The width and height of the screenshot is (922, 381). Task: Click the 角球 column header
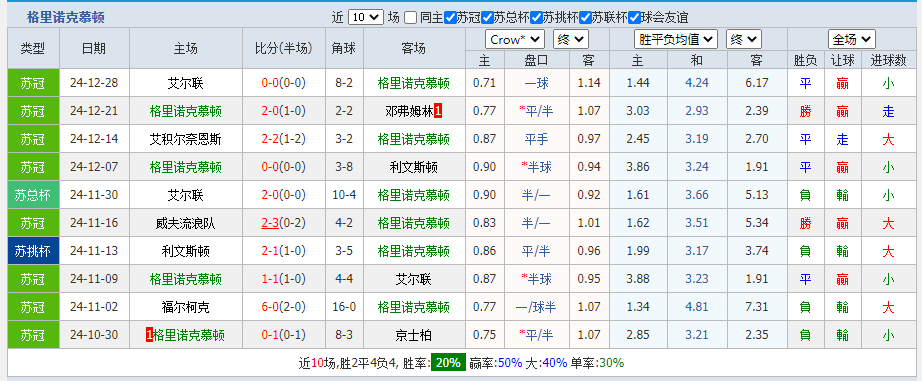[x=344, y=48]
